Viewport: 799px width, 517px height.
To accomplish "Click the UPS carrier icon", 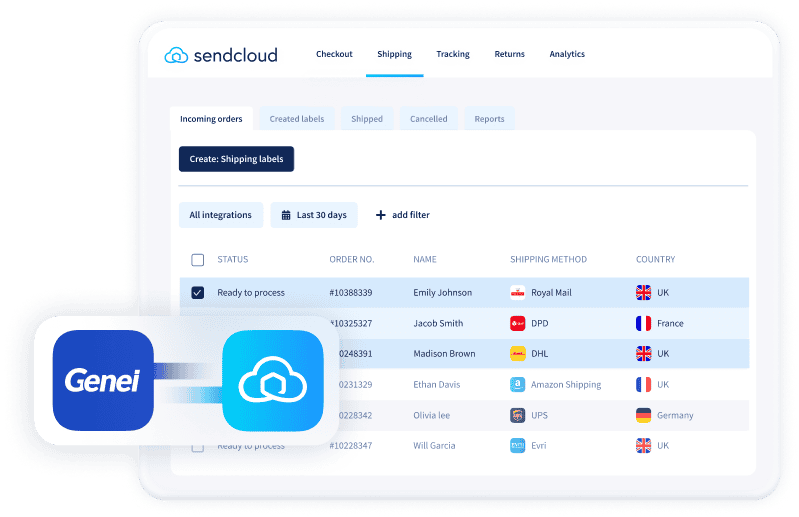I will point(517,415).
